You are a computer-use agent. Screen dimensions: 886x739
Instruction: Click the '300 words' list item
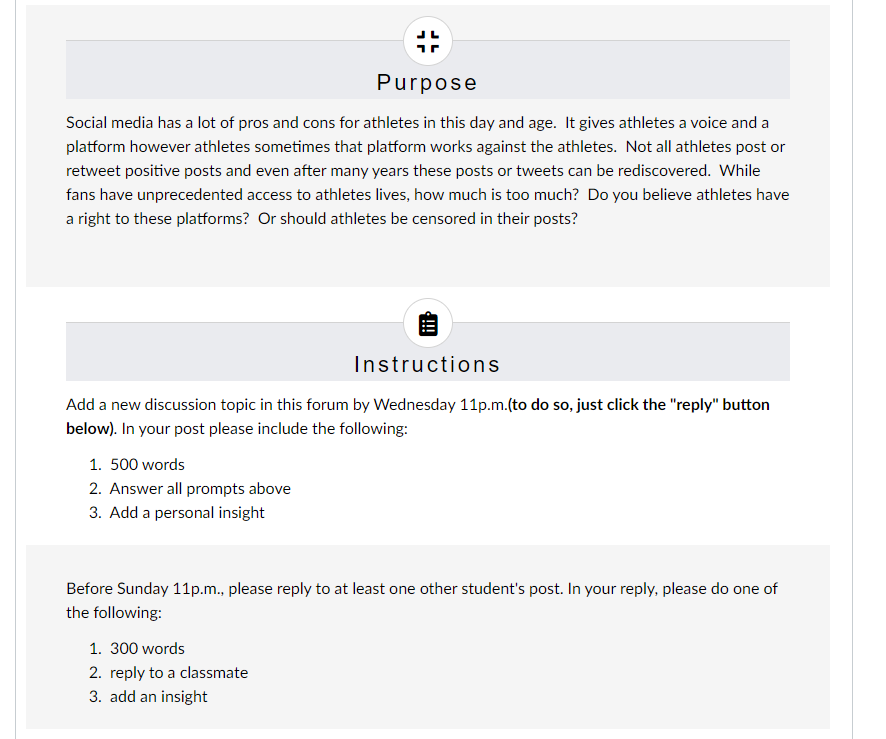[x=147, y=649]
